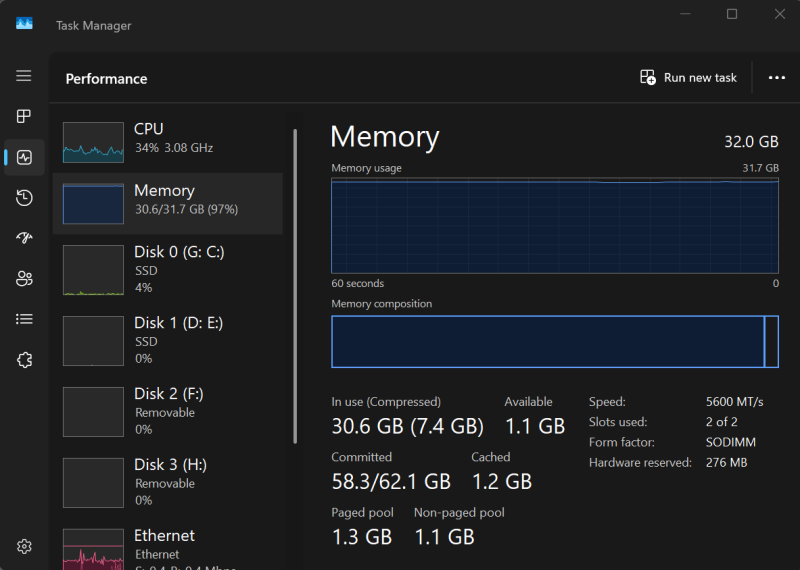The height and width of the screenshot is (570, 800).
Task: Click the 32.0 GB total memory label
Action: point(751,141)
